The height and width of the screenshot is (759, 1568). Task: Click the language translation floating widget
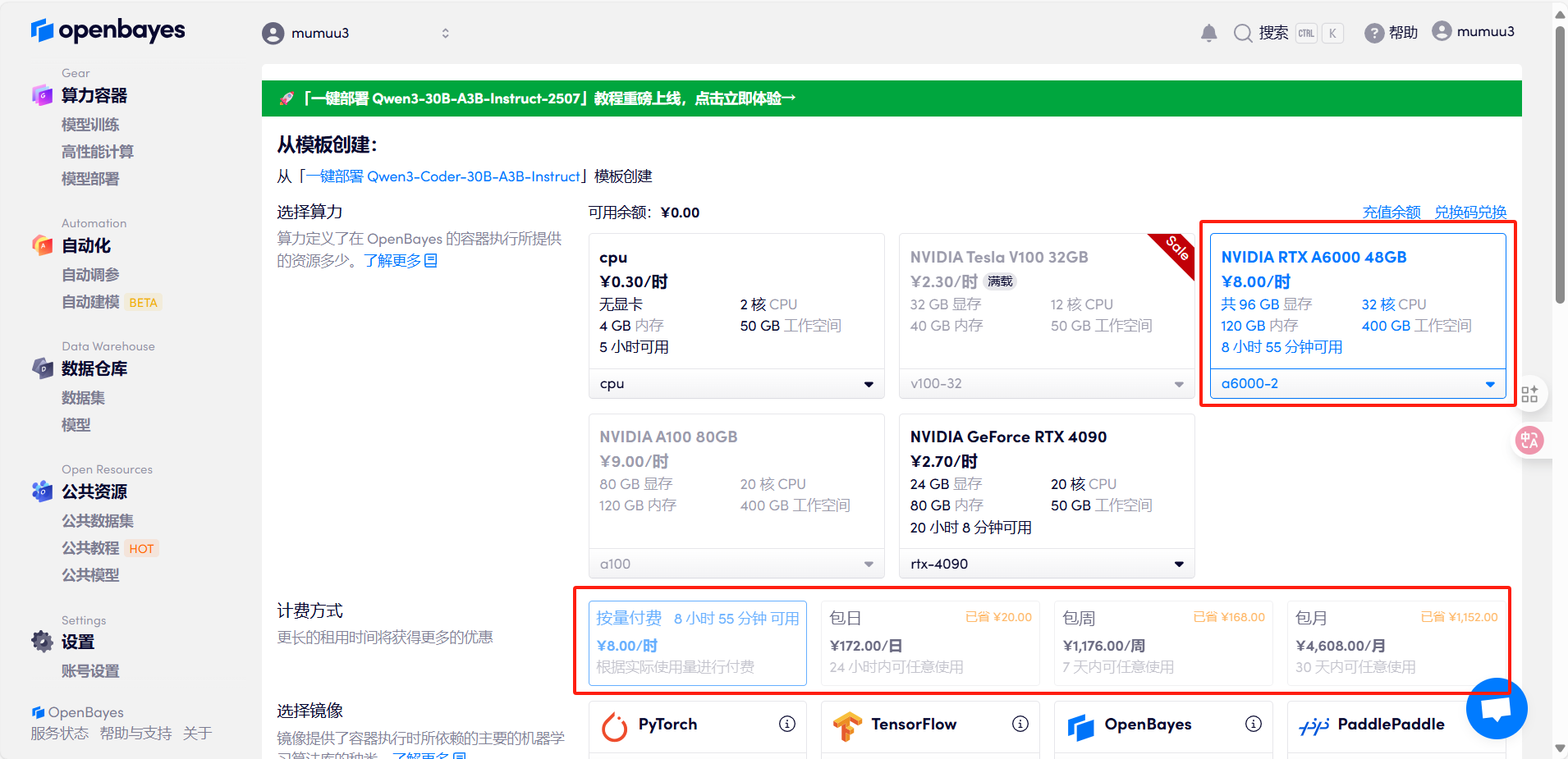pos(1530,440)
